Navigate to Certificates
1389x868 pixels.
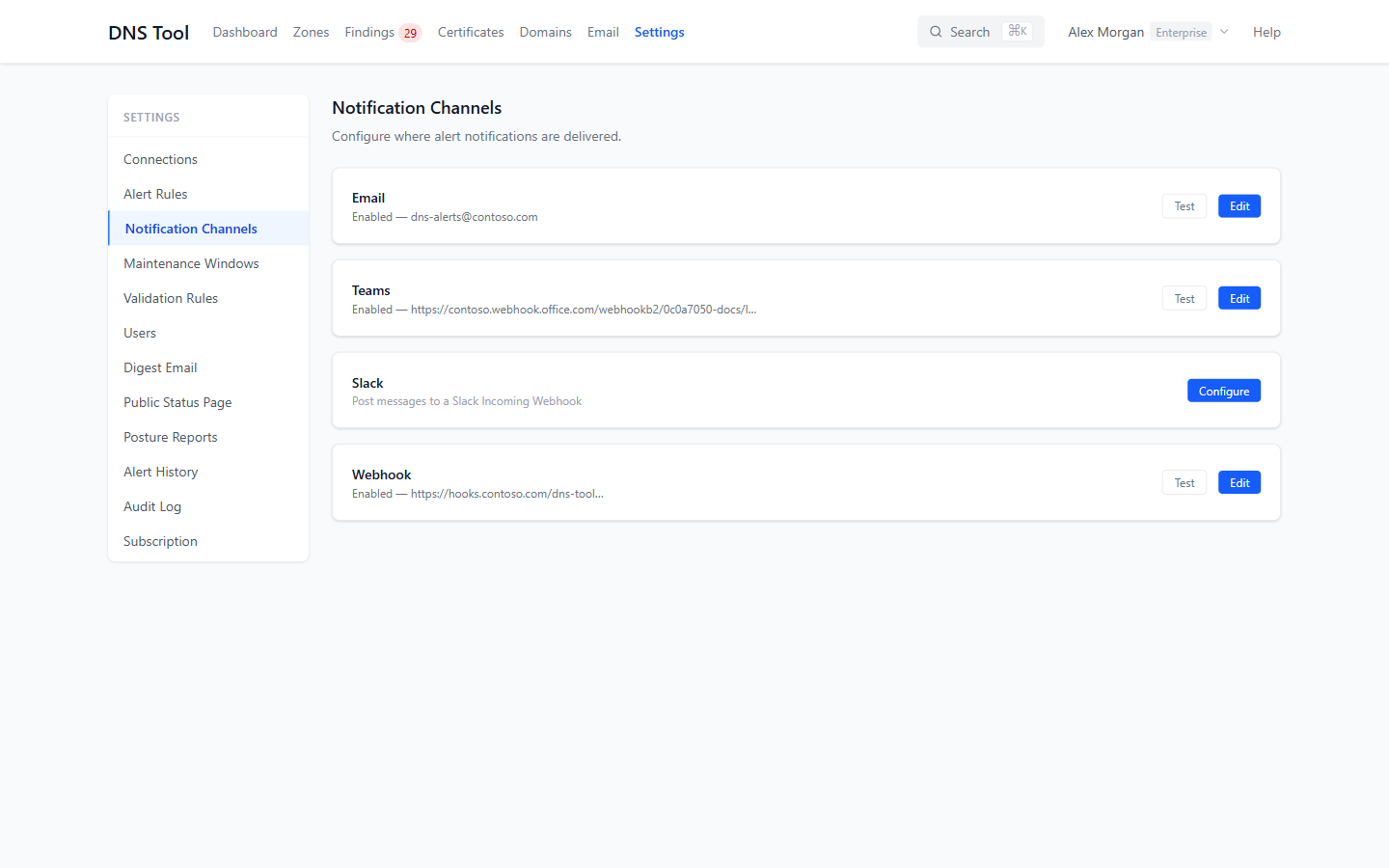[471, 32]
